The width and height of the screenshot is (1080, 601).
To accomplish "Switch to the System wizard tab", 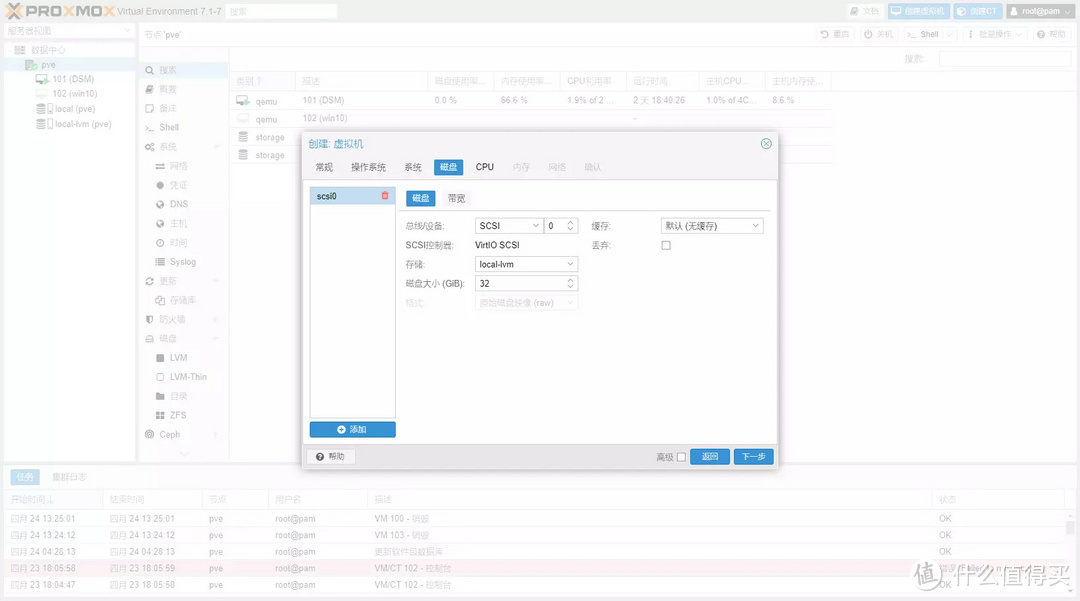I will click(x=413, y=167).
